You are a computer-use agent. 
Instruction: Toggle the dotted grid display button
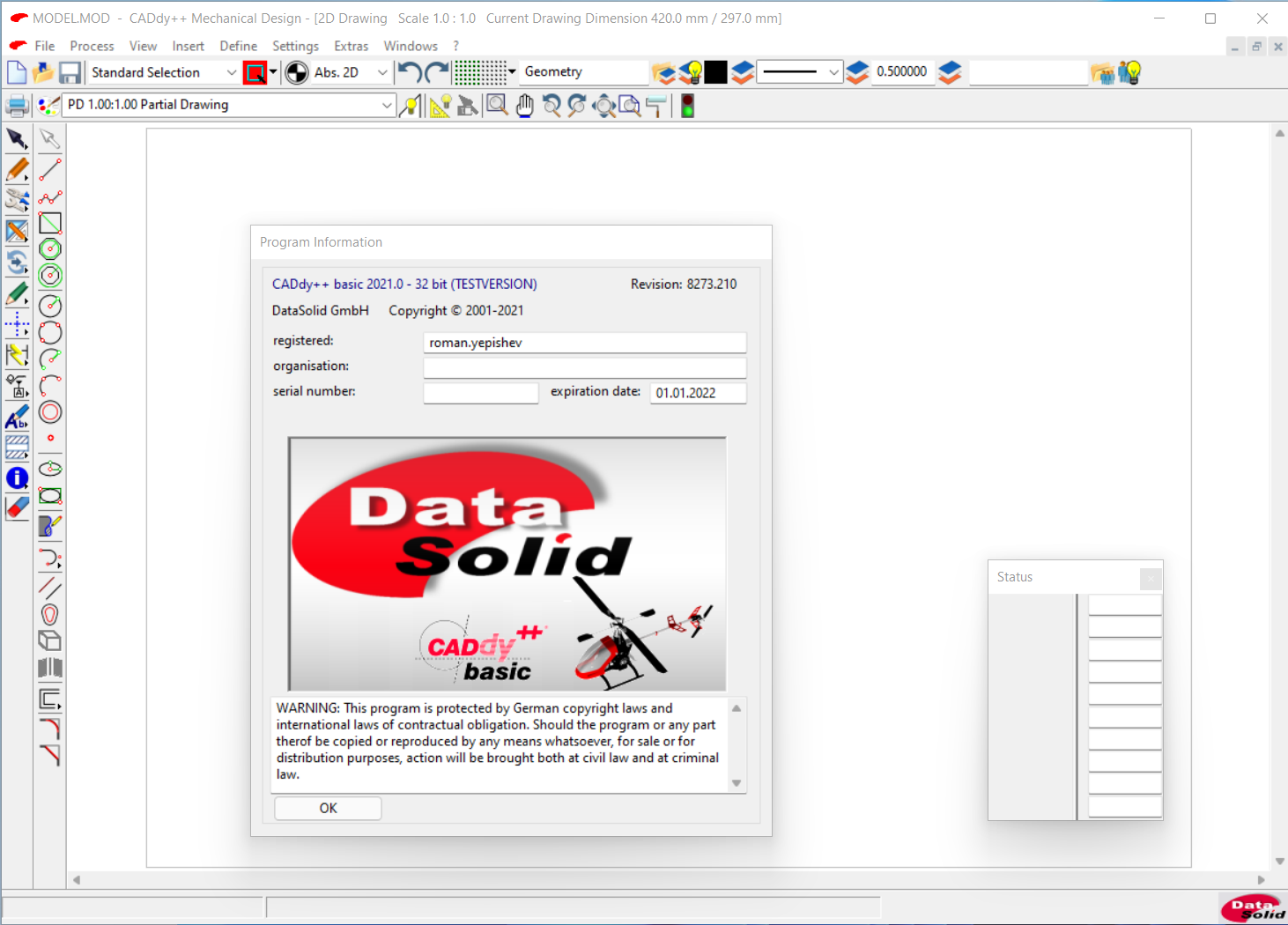tap(480, 72)
